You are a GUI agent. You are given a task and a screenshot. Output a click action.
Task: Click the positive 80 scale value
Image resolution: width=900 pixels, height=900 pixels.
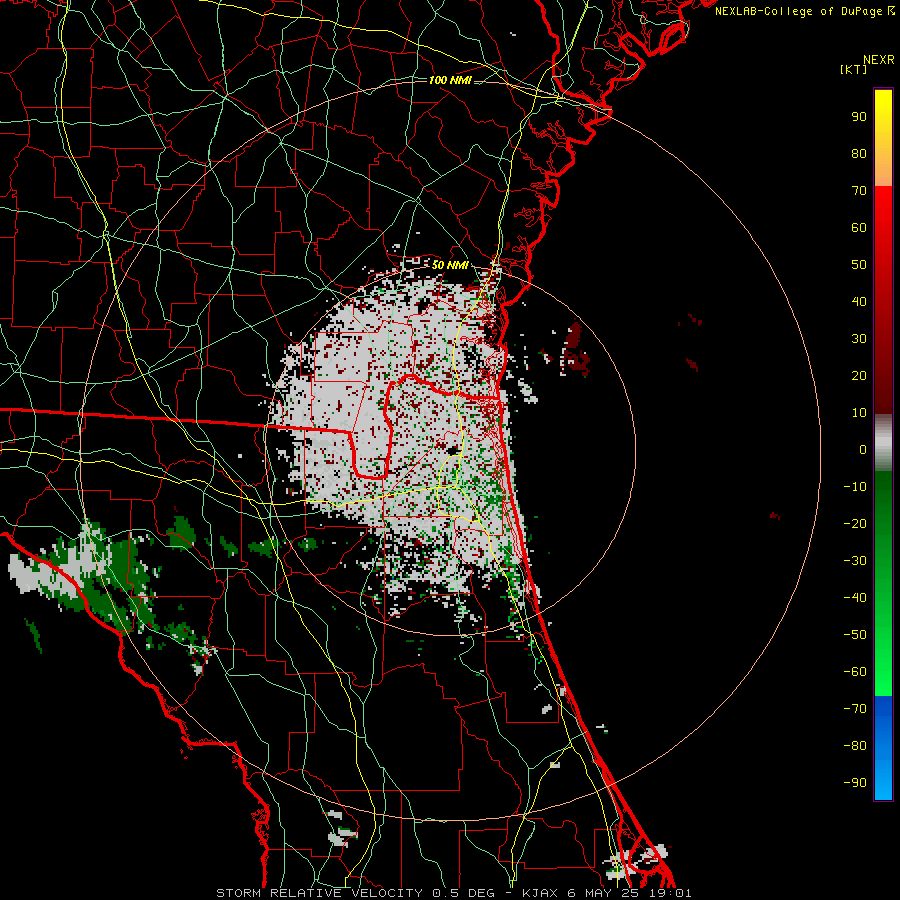pos(859,153)
